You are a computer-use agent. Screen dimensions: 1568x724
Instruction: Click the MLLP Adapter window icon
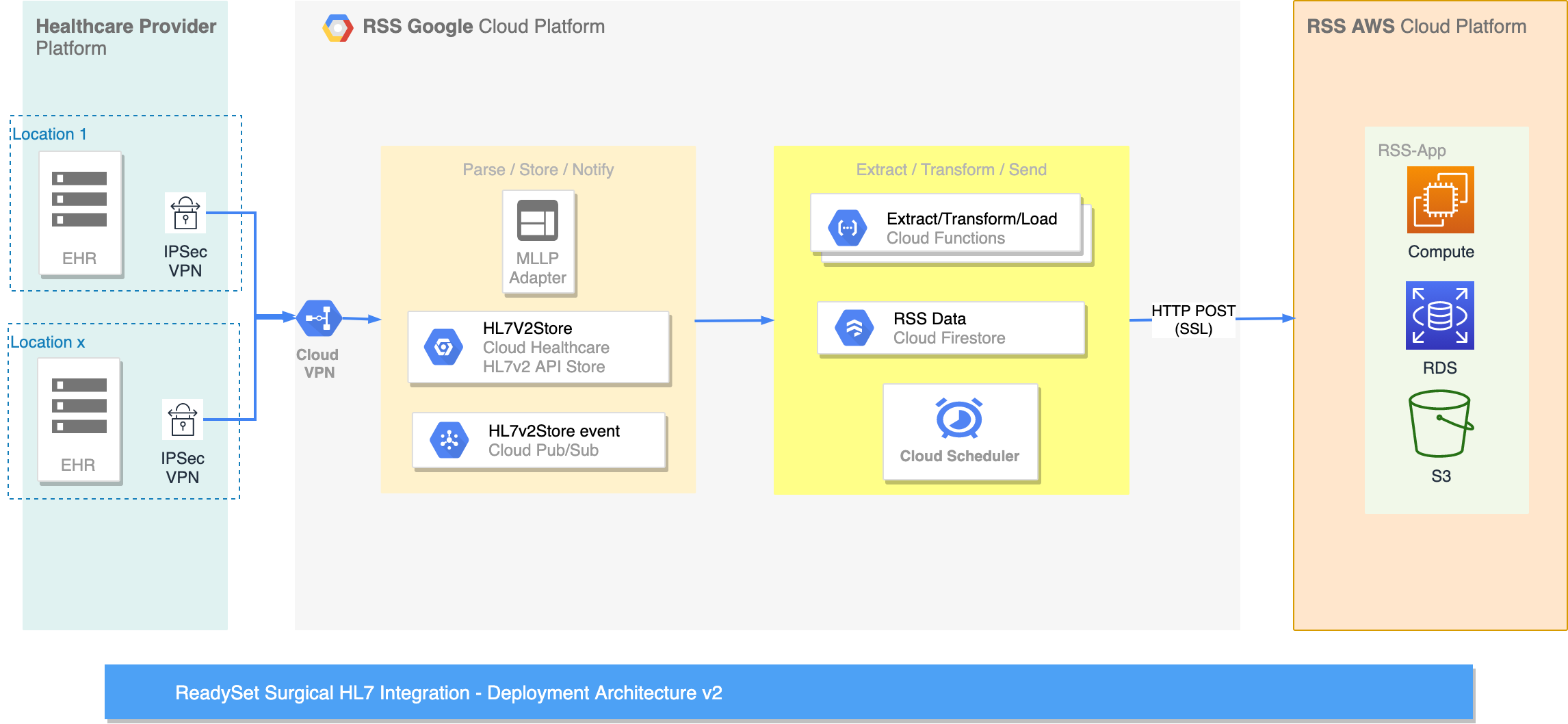(538, 220)
